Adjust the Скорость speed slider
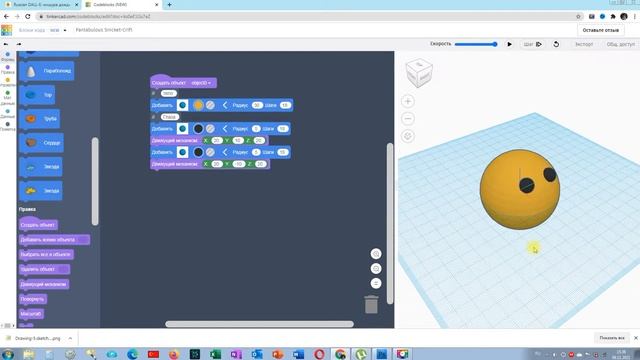 pos(476,44)
